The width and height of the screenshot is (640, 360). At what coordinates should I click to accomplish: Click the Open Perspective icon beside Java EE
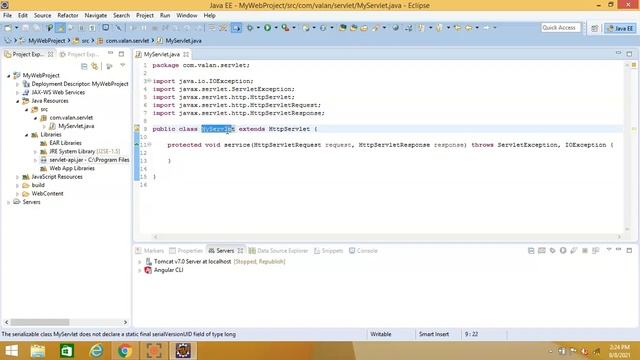595,28
